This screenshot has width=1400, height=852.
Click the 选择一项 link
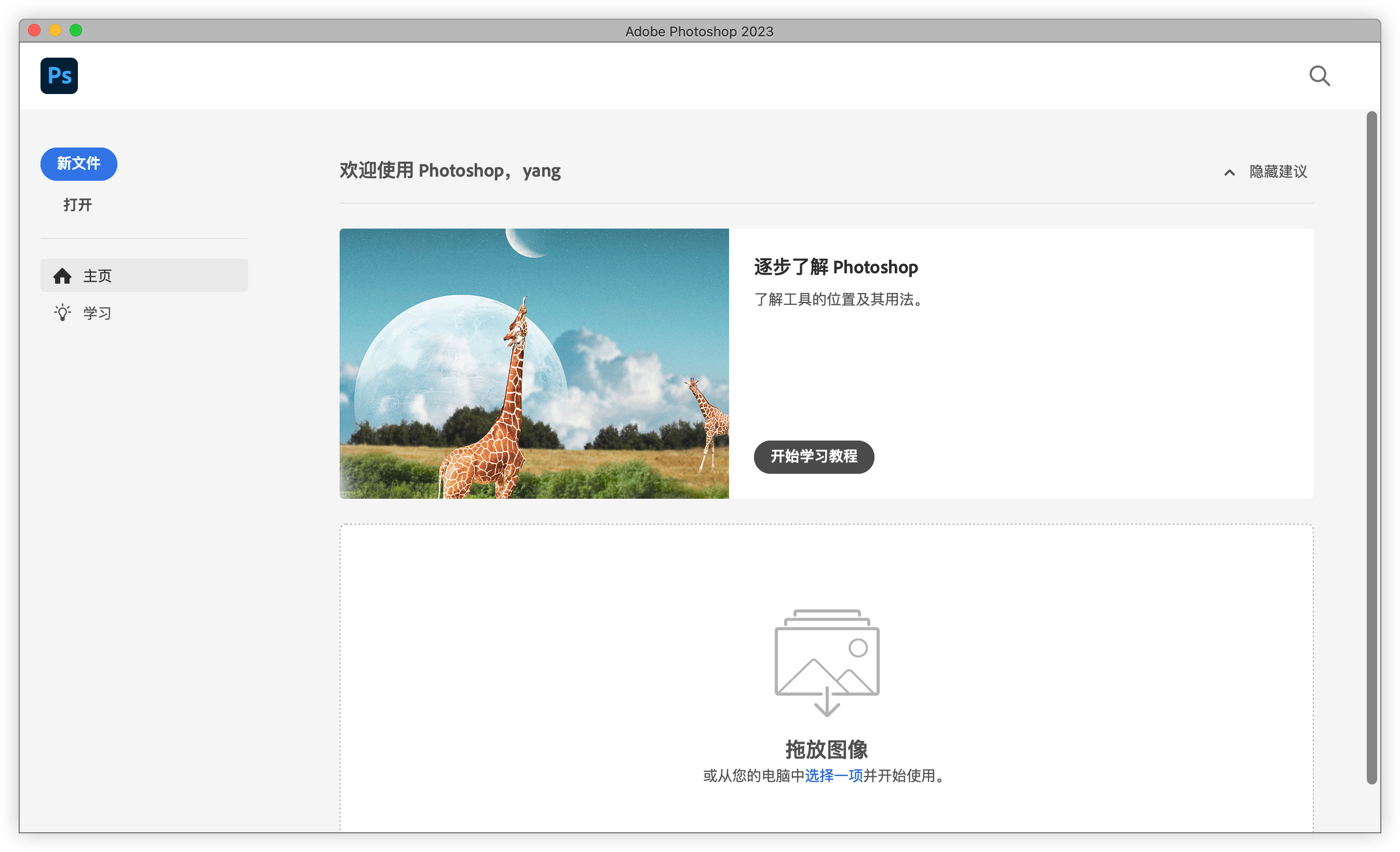click(x=833, y=775)
